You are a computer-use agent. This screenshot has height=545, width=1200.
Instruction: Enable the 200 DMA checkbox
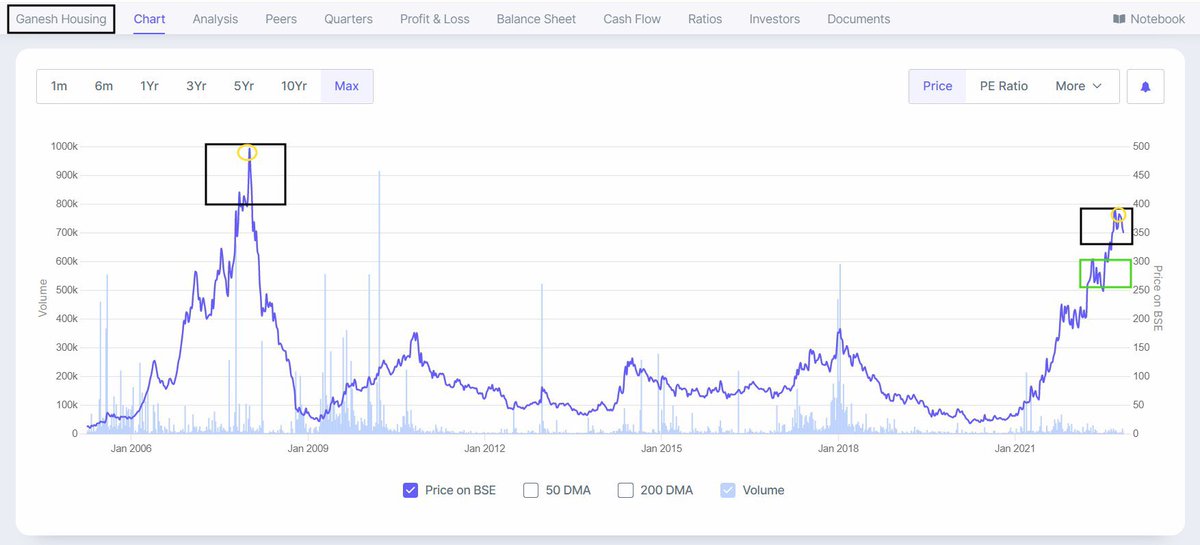click(x=626, y=490)
